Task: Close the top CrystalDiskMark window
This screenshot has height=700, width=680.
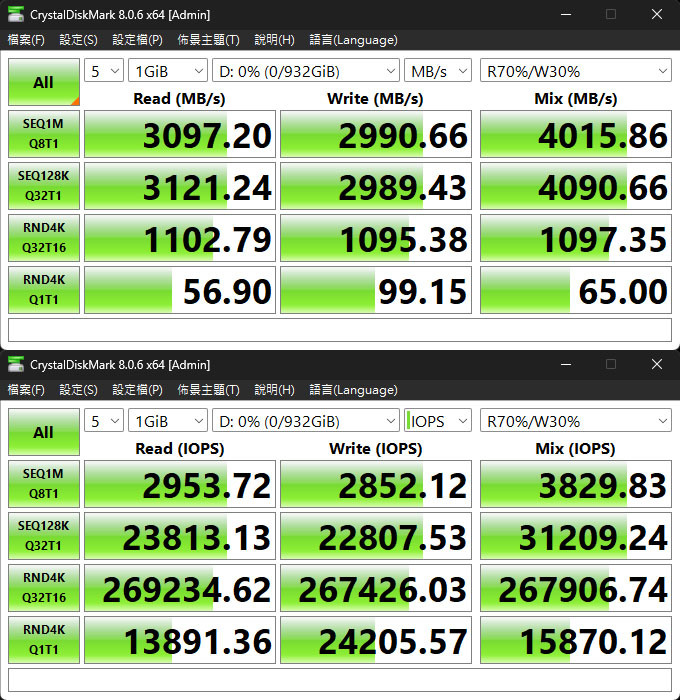Action: coord(657,14)
